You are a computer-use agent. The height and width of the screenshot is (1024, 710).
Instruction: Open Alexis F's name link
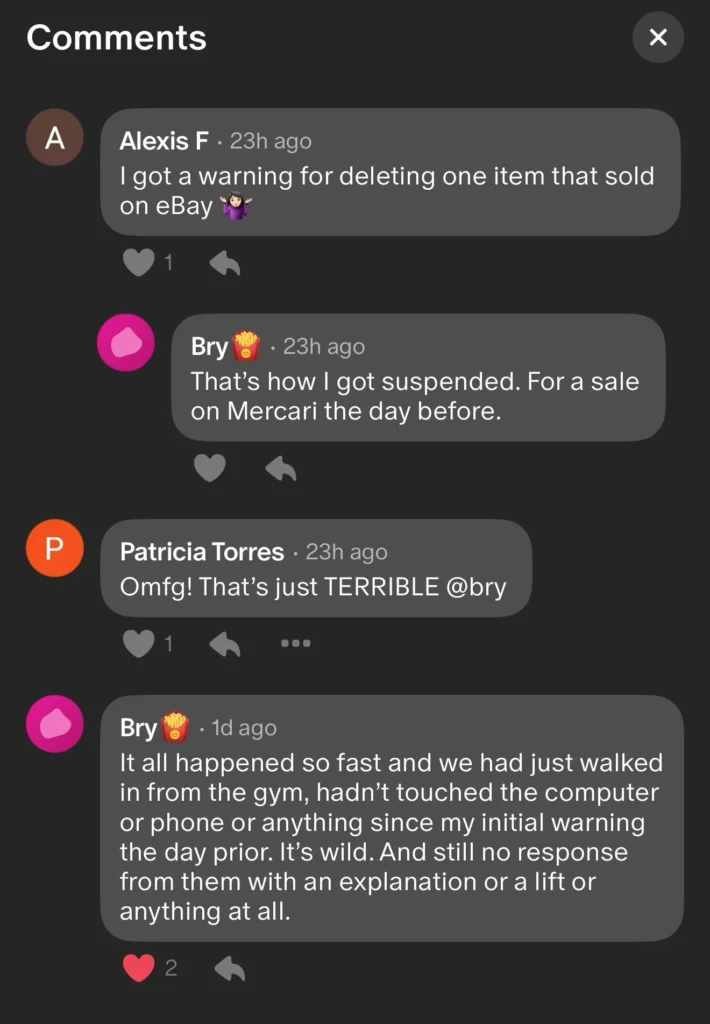pos(164,142)
